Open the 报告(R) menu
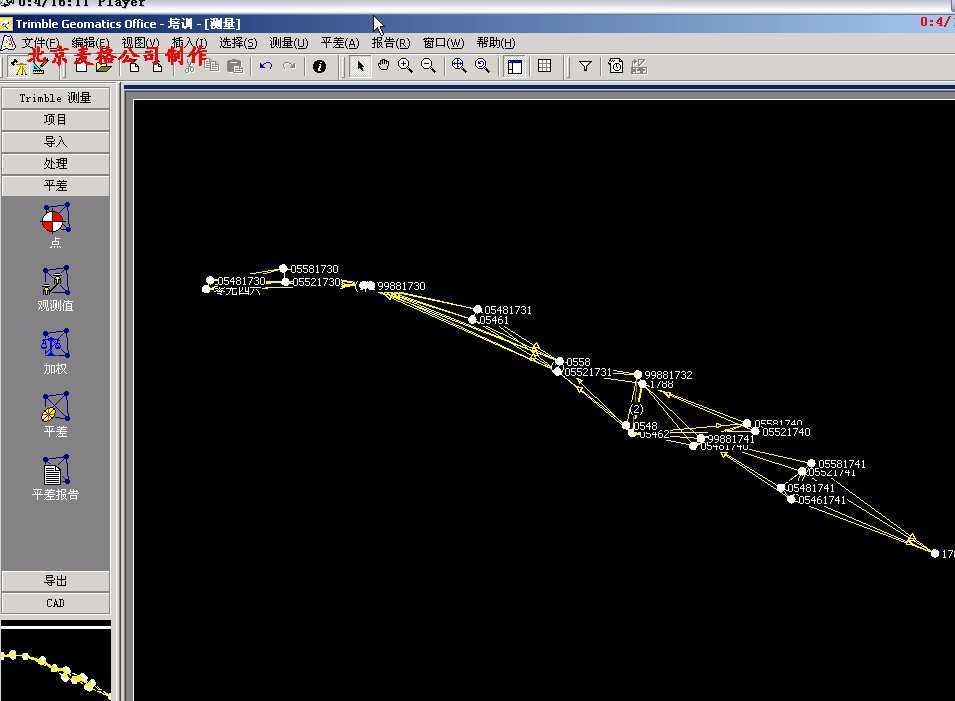 point(390,43)
